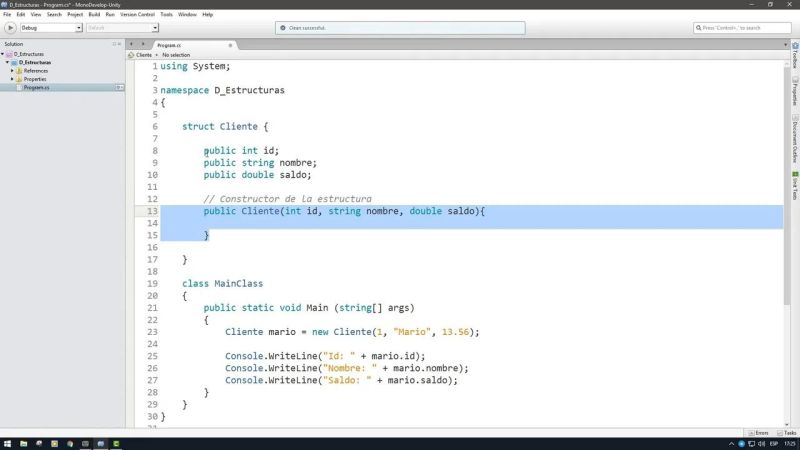Open the No selection member dropdown

tap(176, 55)
